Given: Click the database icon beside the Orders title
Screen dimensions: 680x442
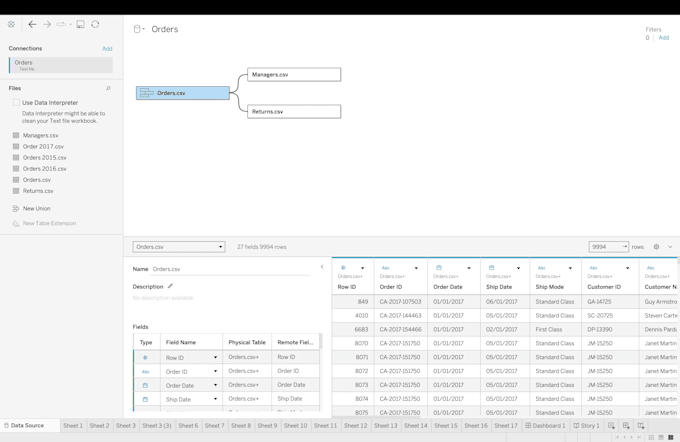Looking at the screenshot, I should (137, 29).
